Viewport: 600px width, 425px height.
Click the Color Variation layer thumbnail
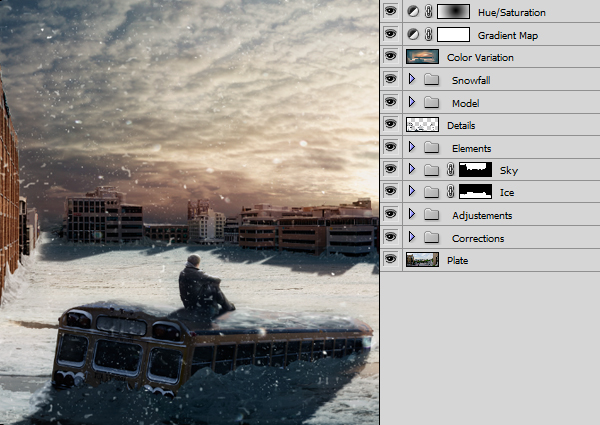[422, 57]
